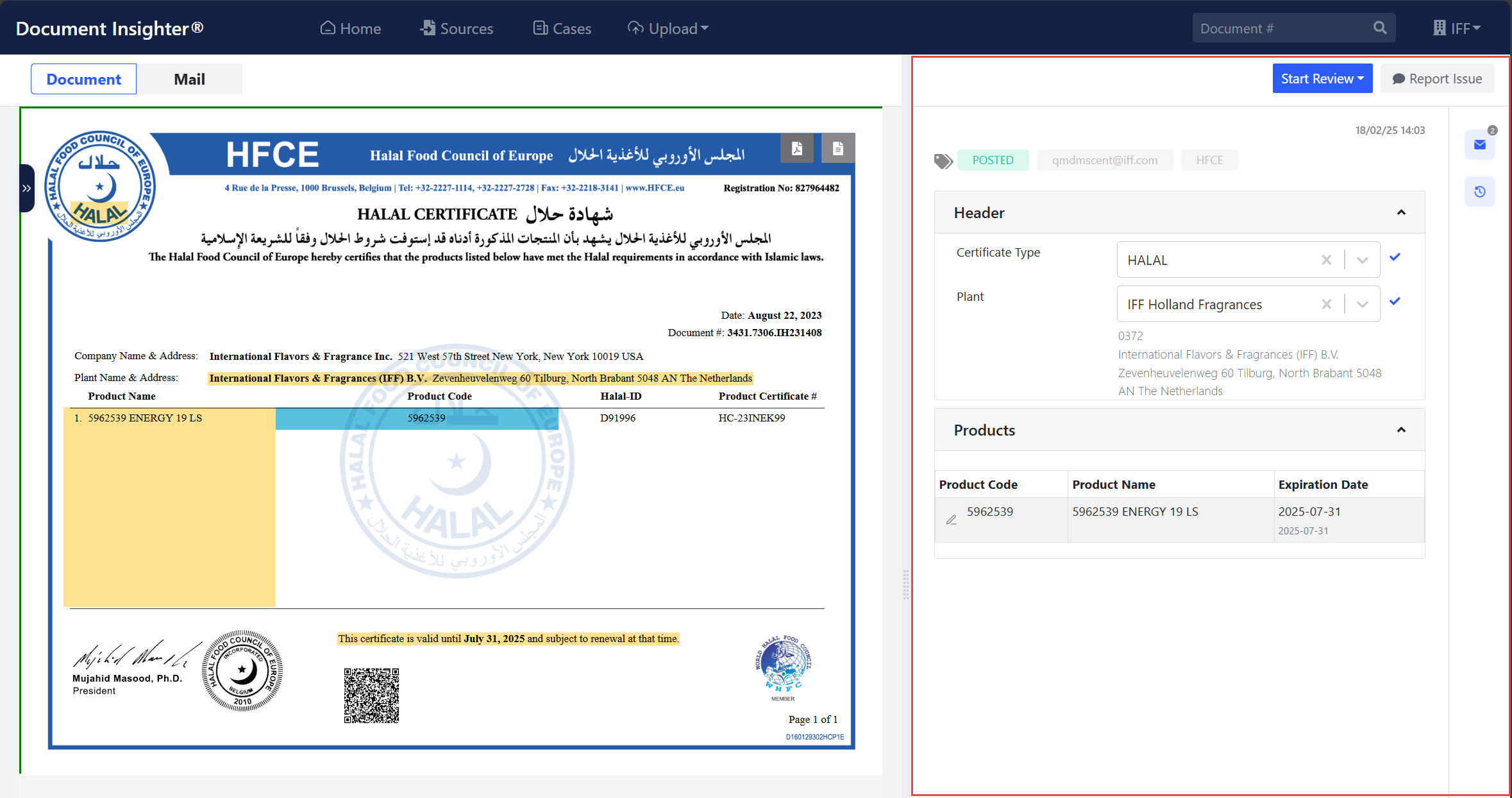Collapse the Products section

tap(1402, 430)
